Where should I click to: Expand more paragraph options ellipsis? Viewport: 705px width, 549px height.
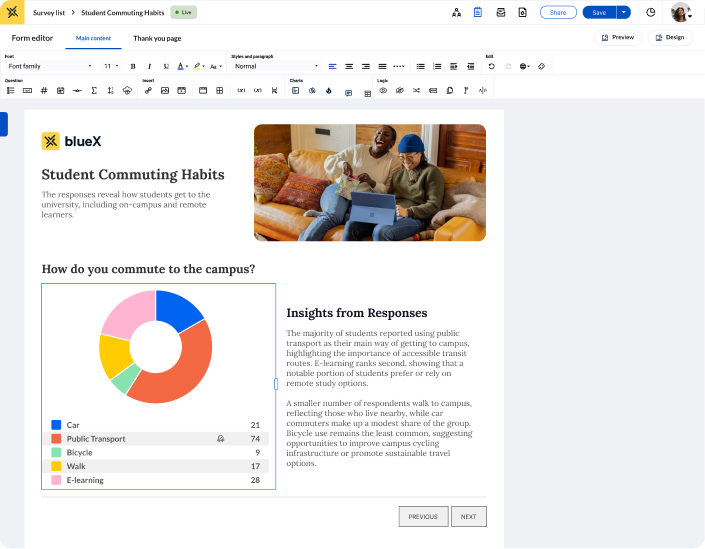(x=399, y=66)
